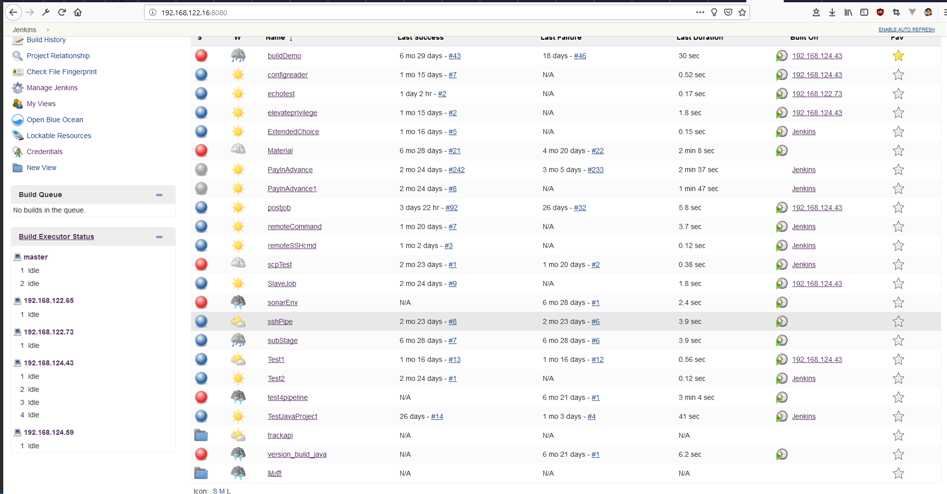The width and height of the screenshot is (947, 494).
Task: Open My Views in the sidebar
Action: 41,104
